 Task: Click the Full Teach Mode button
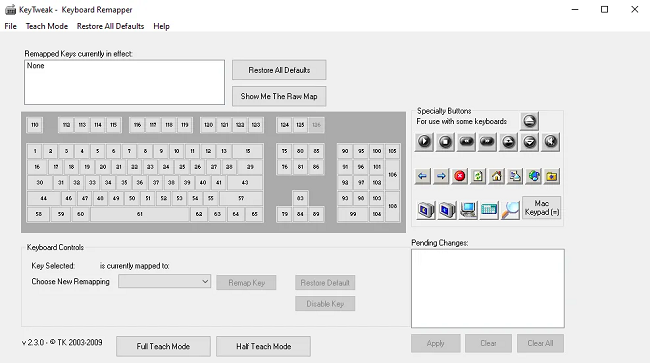click(x=163, y=346)
